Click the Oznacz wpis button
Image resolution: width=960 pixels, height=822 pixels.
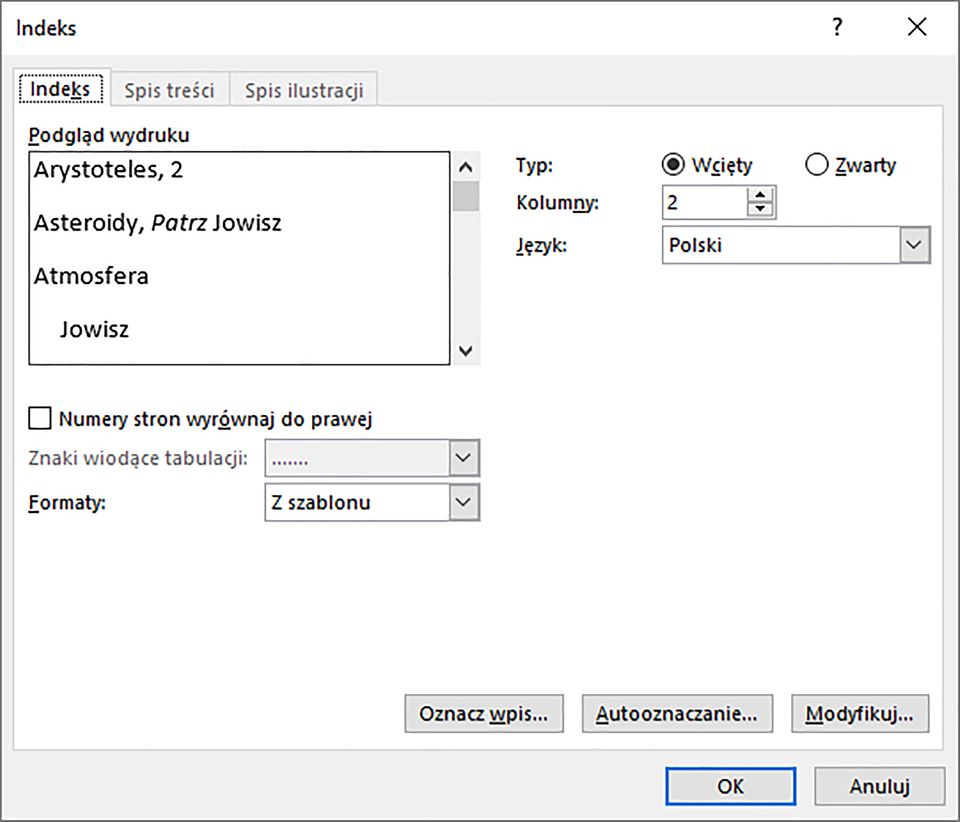click(x=484, y=714)
